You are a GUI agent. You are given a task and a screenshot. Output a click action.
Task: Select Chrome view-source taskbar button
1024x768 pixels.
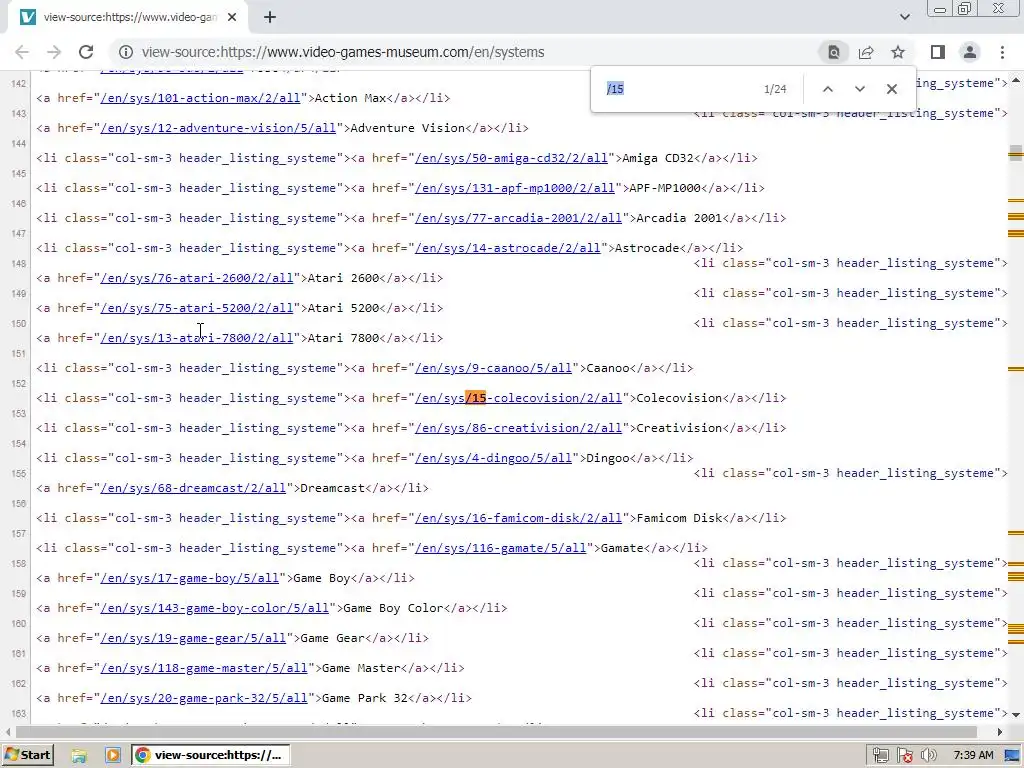click(x=210, y=756)
